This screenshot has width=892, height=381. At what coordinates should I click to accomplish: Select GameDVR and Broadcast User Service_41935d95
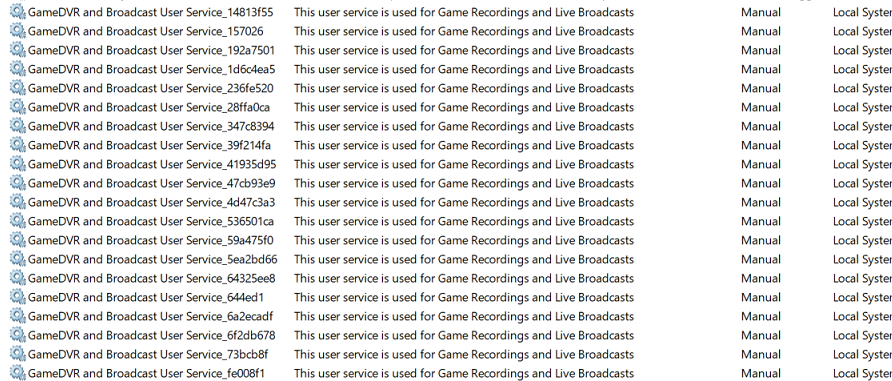point(152,164)
